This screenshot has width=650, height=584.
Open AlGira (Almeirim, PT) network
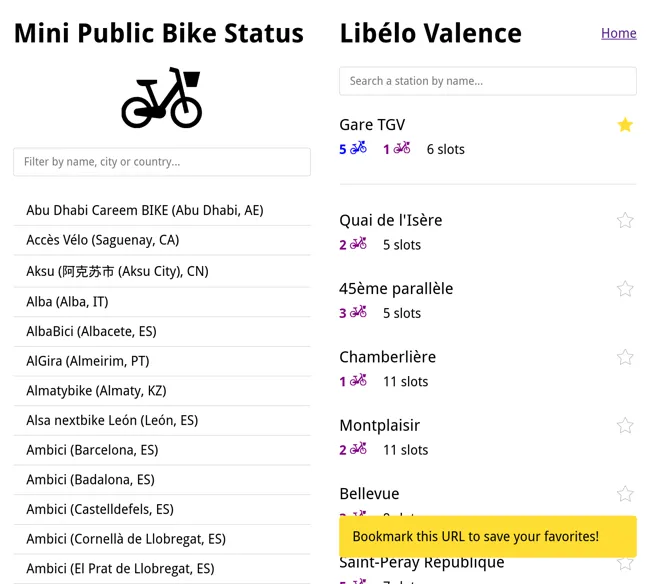coord(162,361)
